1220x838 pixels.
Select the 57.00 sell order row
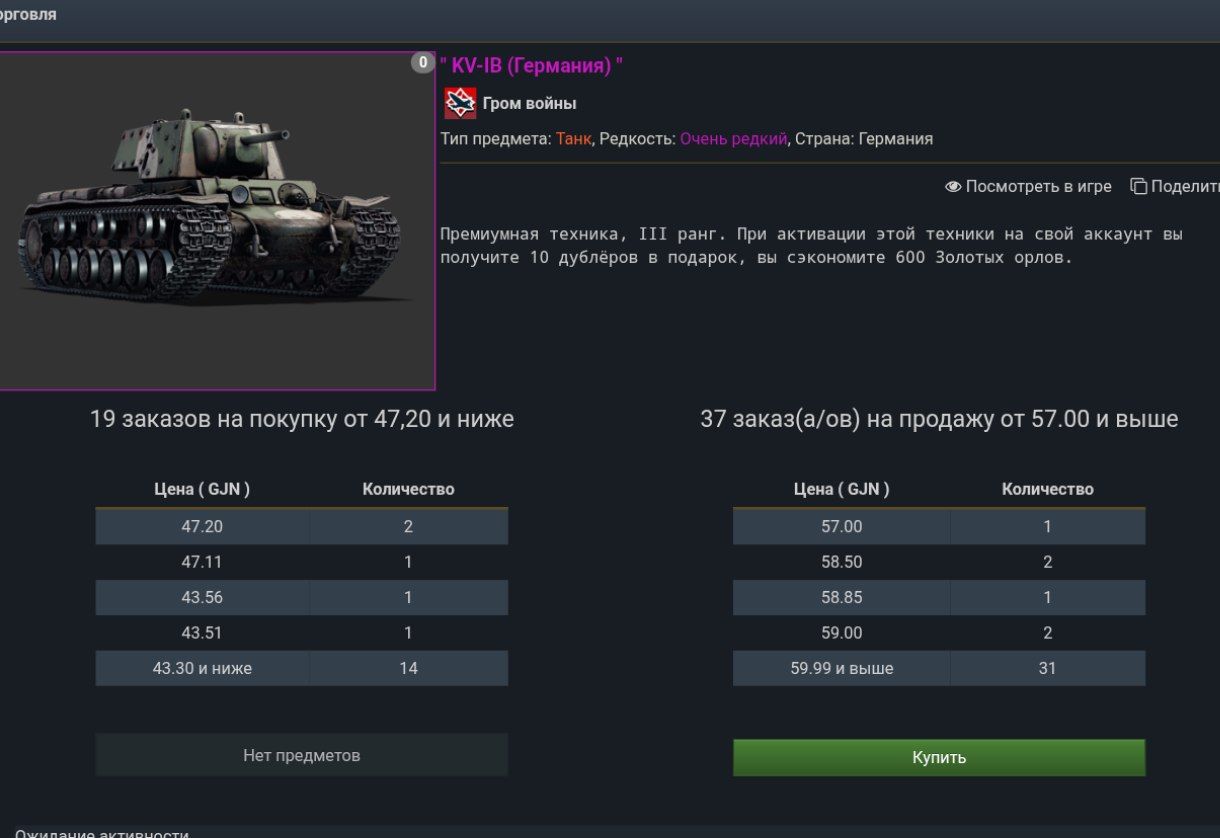(938, 526)
